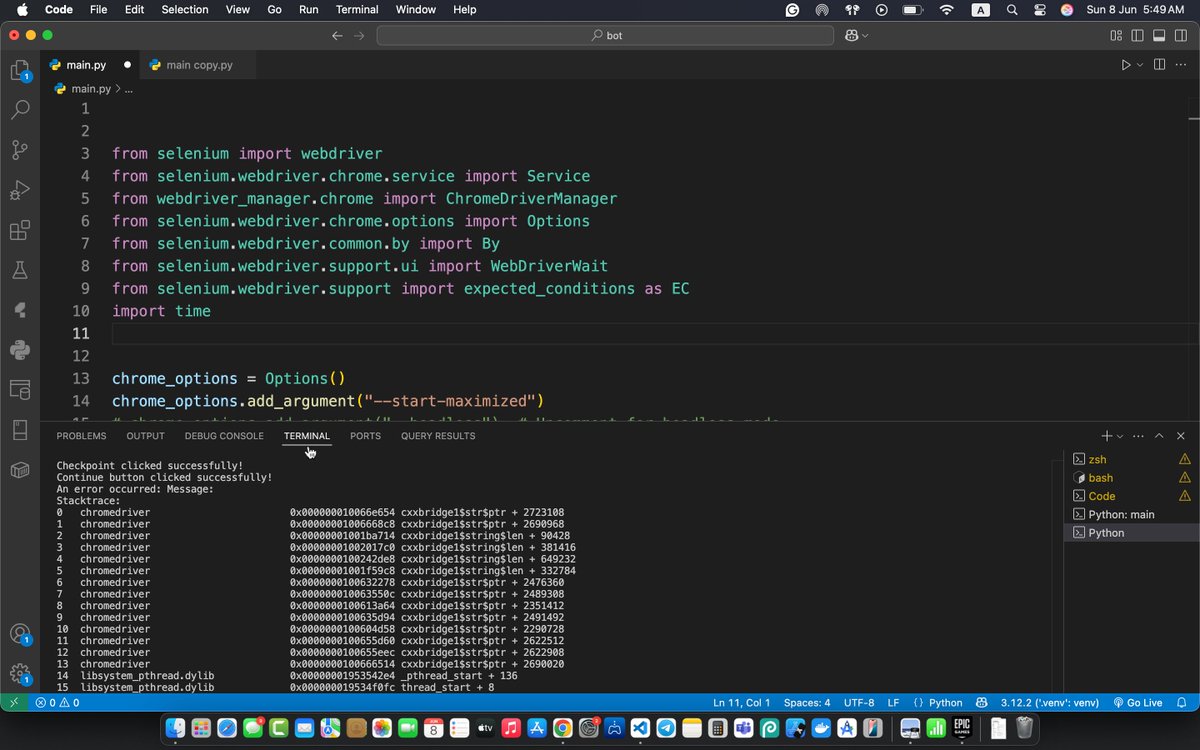Open terminal panel ellipsis menu
The image size is (1200, 750).
pos(1137,436)
